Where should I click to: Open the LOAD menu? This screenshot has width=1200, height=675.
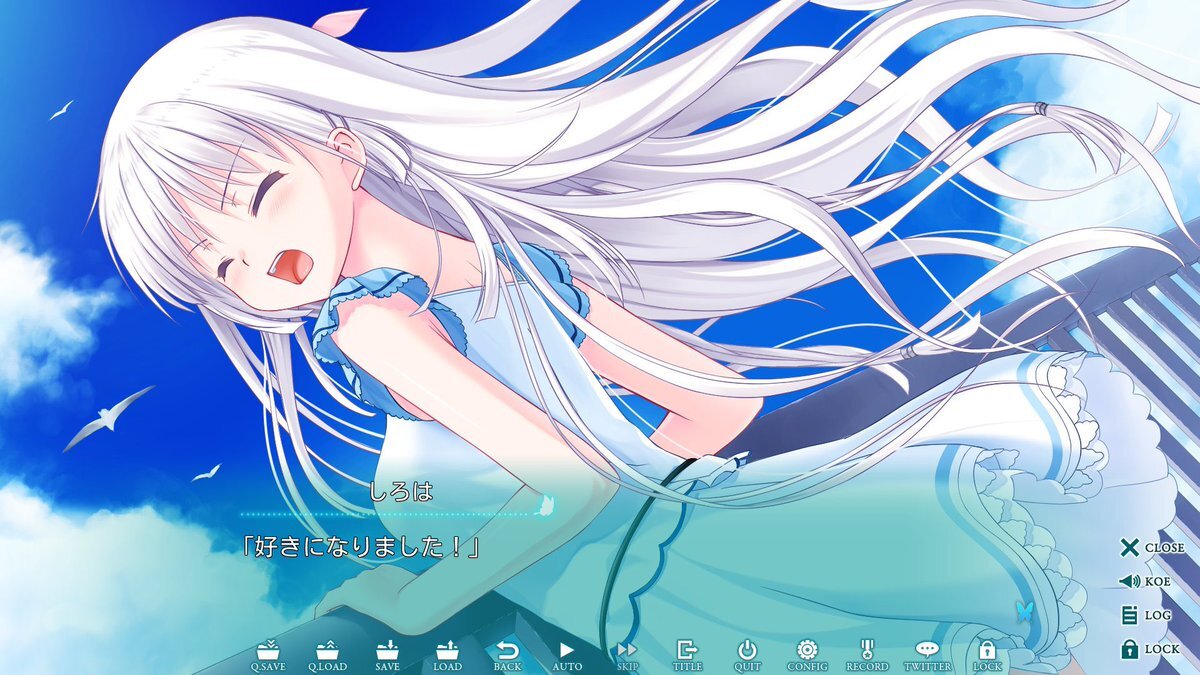(x=447, y=655)
